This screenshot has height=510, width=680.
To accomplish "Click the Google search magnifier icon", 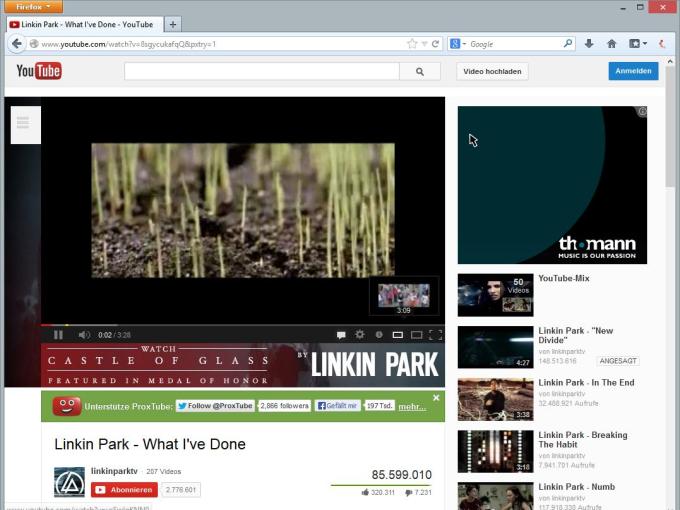I will [568, 43].
